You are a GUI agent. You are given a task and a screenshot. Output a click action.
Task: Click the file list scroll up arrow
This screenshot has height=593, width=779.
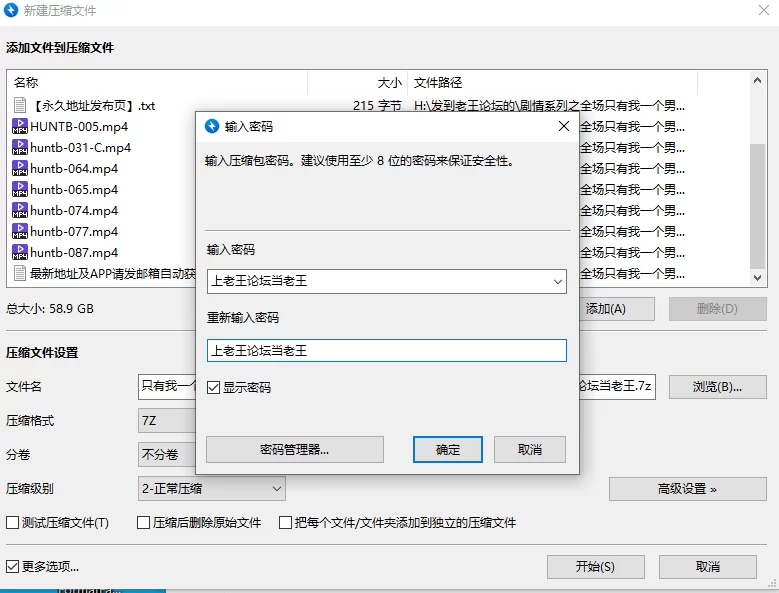tap(757, 80)
